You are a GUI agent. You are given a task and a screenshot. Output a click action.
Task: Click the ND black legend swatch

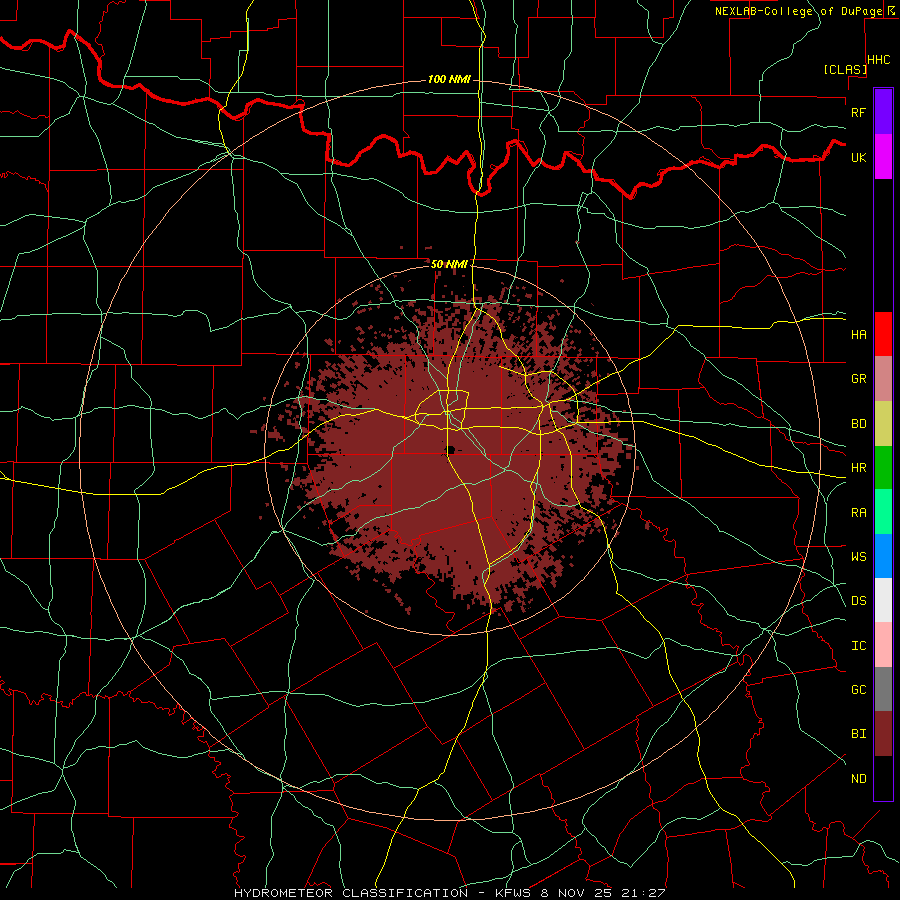coord(883,778)
